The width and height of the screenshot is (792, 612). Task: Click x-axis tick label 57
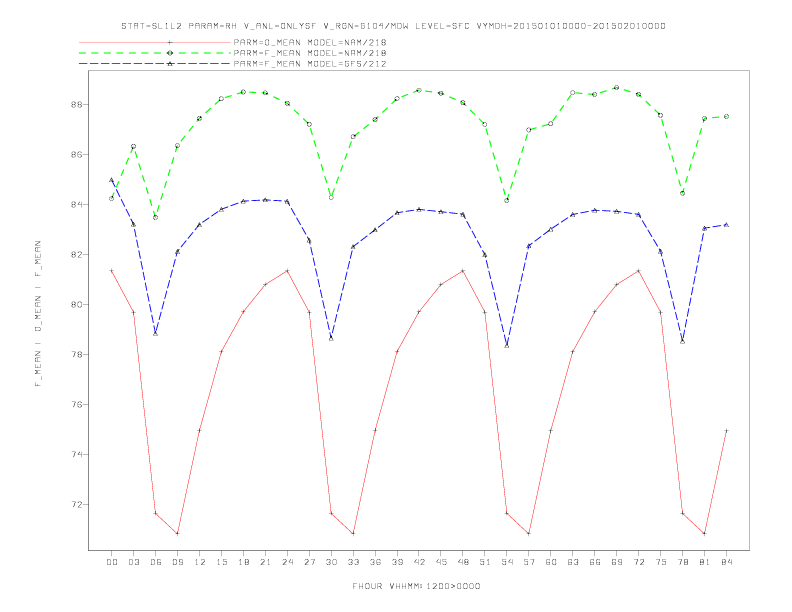[529, 562]
